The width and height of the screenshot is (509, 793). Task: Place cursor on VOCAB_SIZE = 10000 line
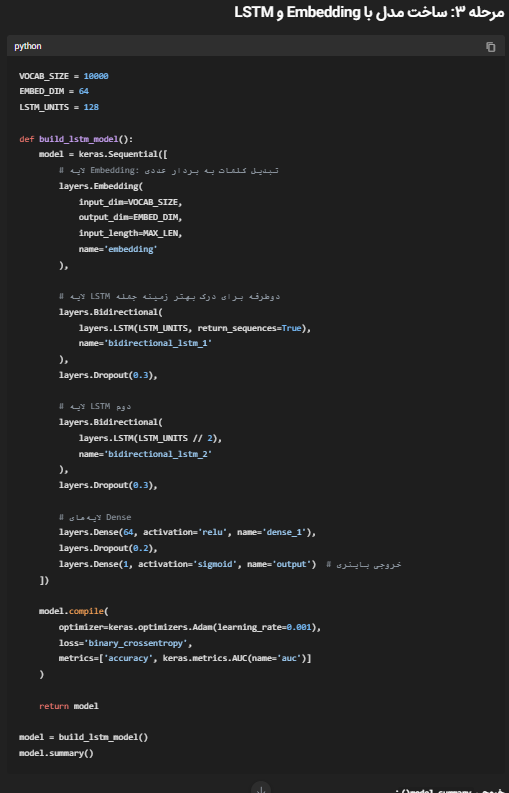pos(64,76)
